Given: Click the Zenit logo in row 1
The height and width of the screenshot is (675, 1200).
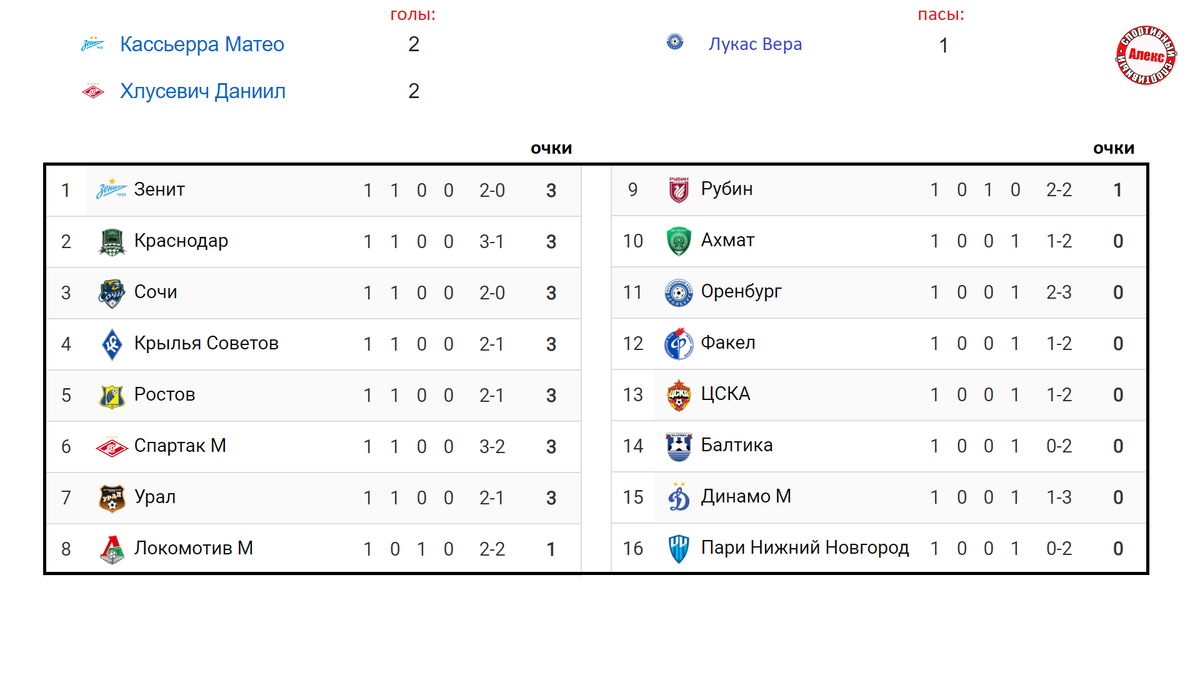Looking at the screenshot, I should (x=112, y=190).
